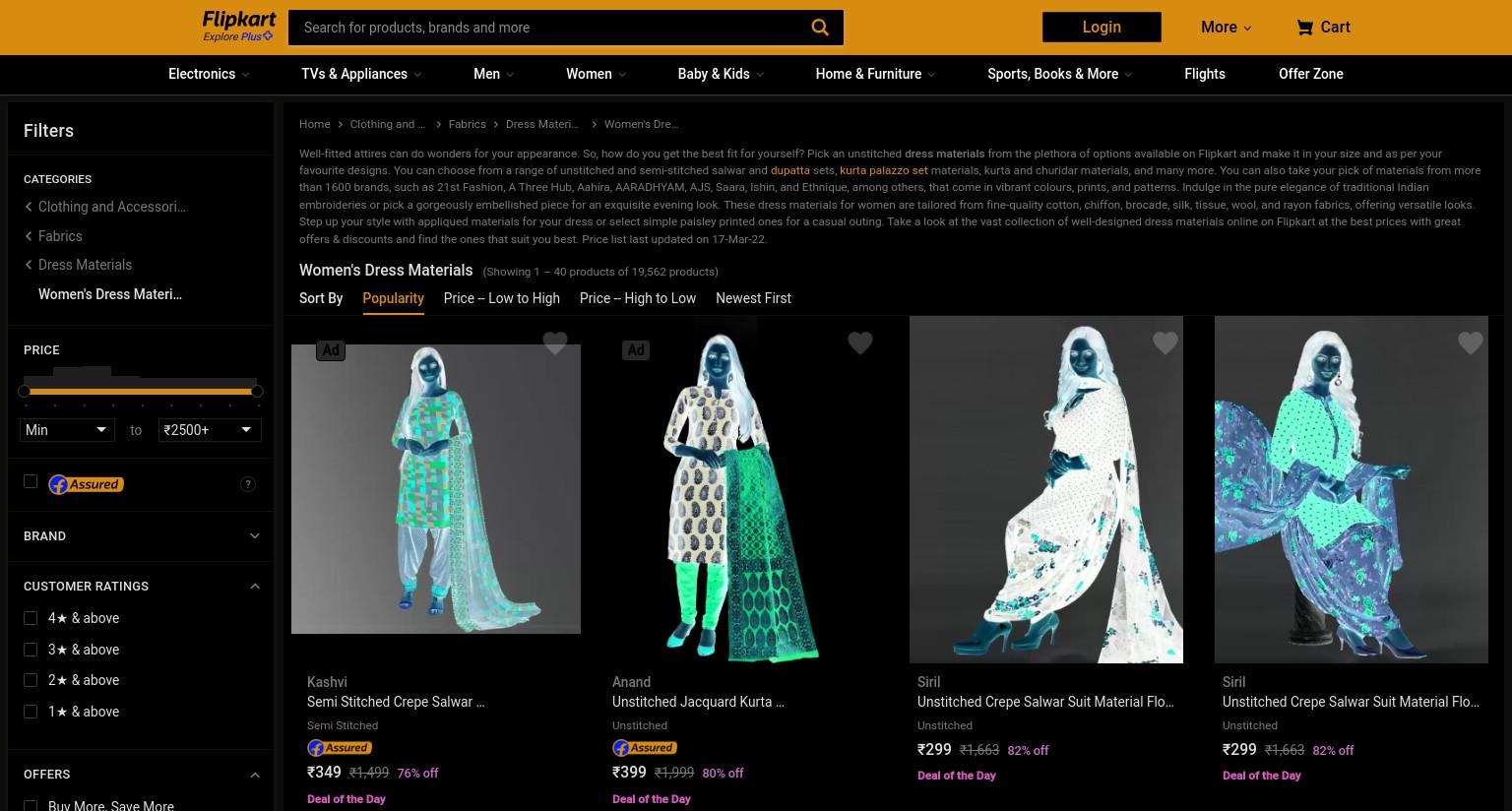
Task: Click the search magnifier icon
Action: click(x=820, y=28)
